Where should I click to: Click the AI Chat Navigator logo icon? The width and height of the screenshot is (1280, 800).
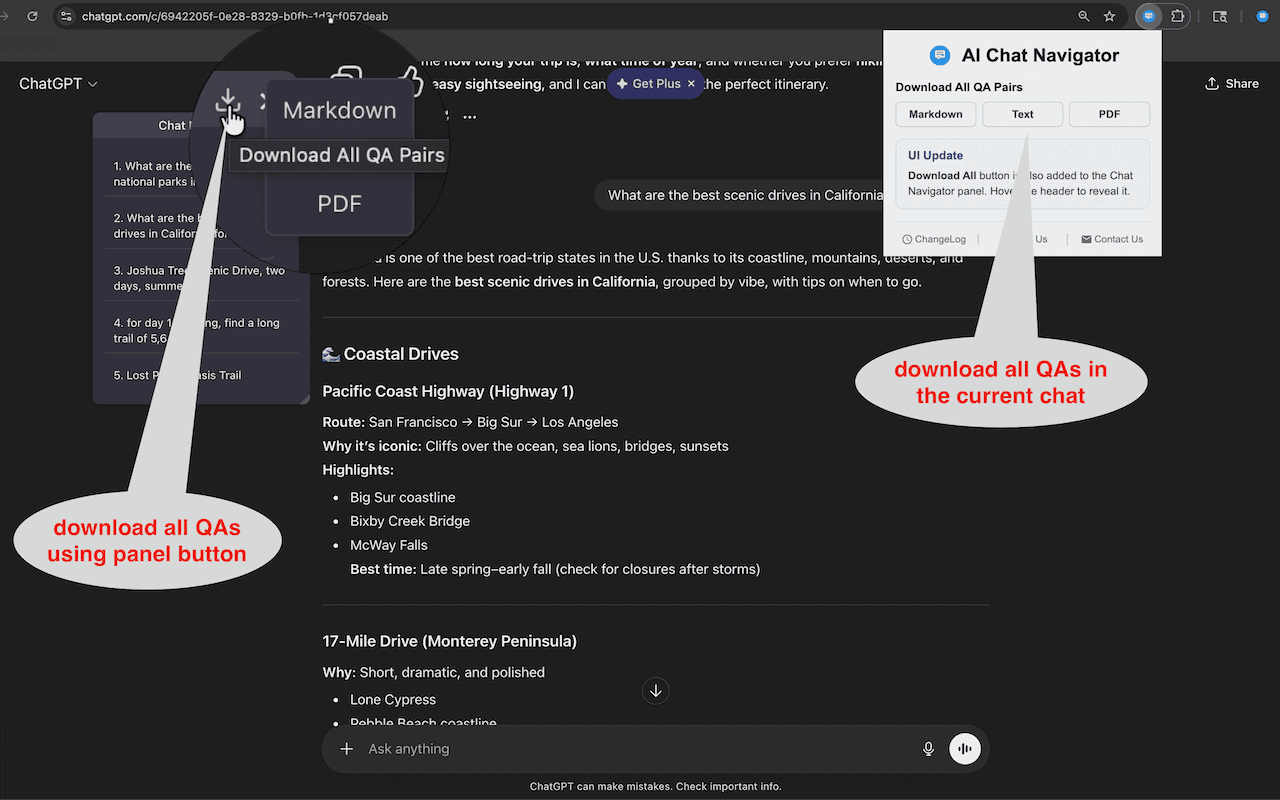click(938, 55)
